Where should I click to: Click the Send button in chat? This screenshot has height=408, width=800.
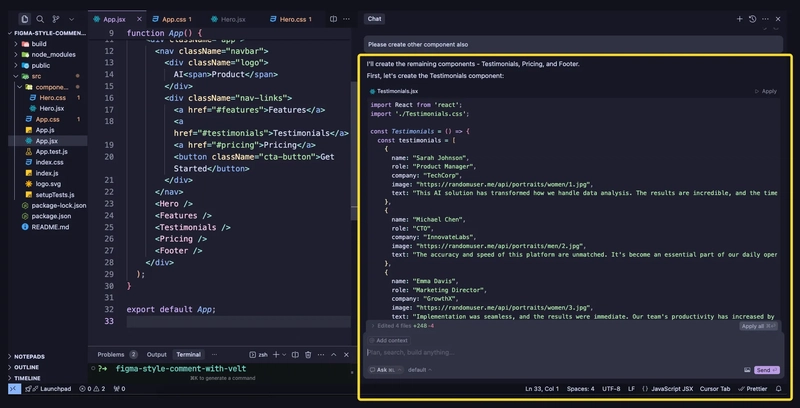pos(766,370)
